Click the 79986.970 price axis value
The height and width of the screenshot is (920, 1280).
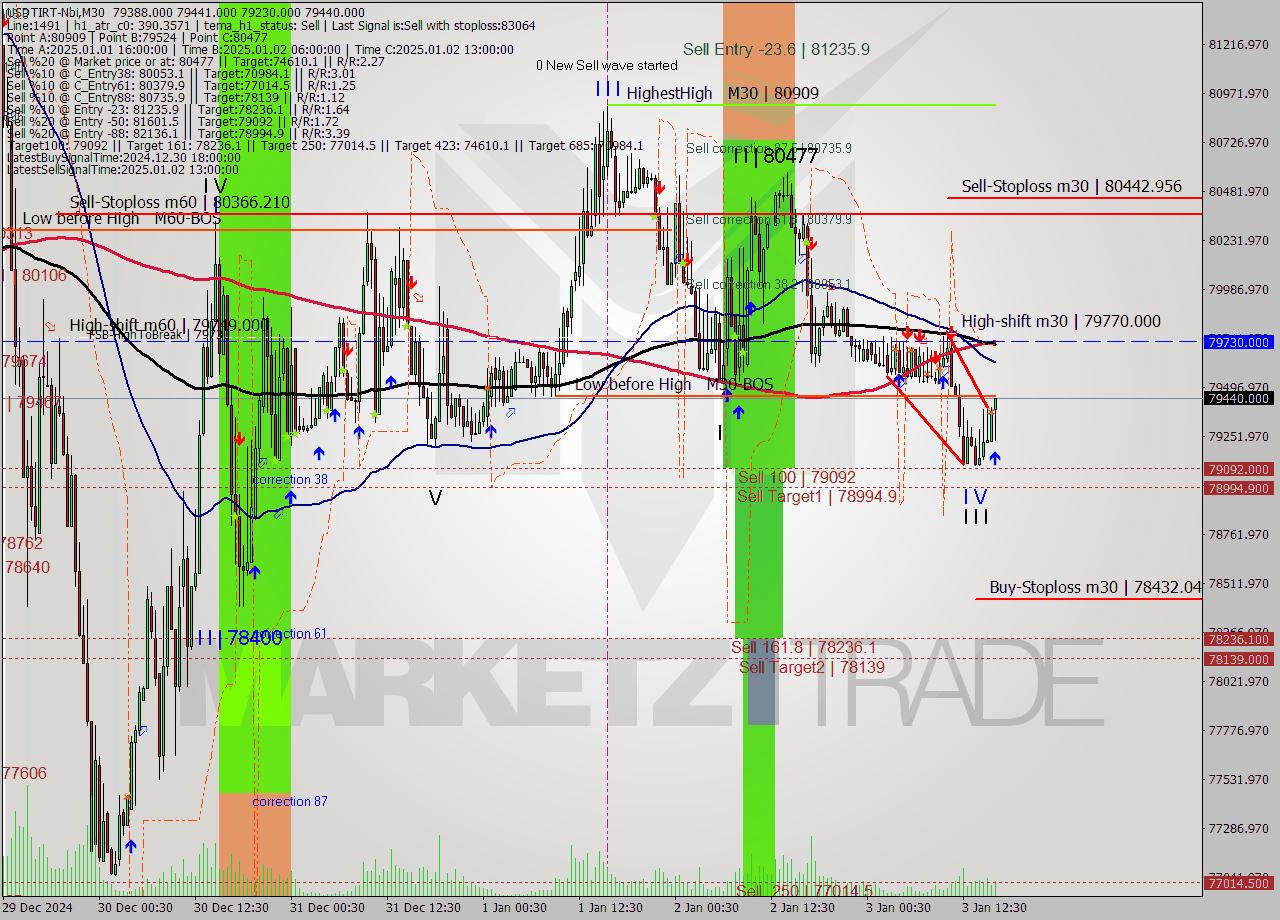[x=1239, y=290]
